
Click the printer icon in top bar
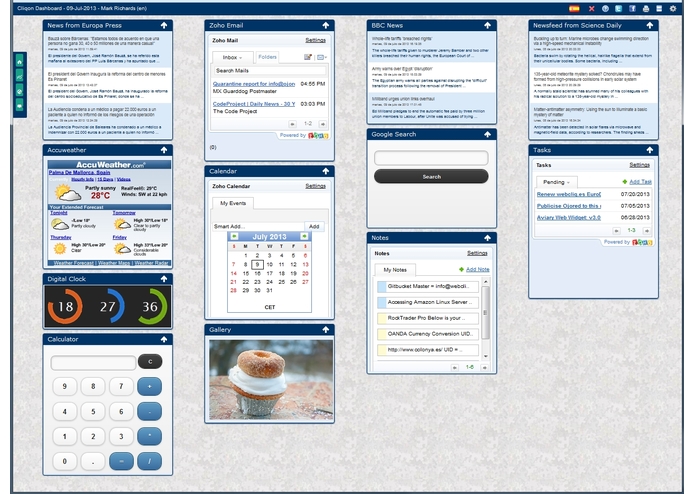(646, 8)
